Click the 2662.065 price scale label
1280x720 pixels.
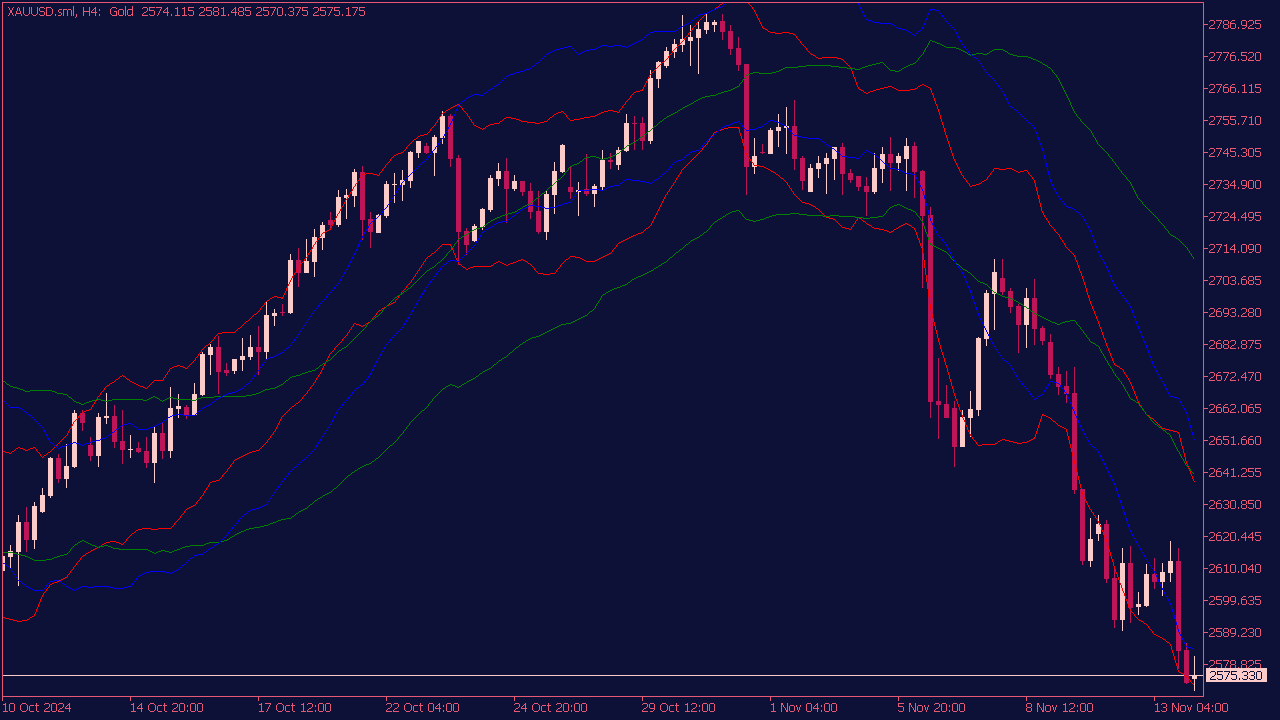click(1237, 408)
